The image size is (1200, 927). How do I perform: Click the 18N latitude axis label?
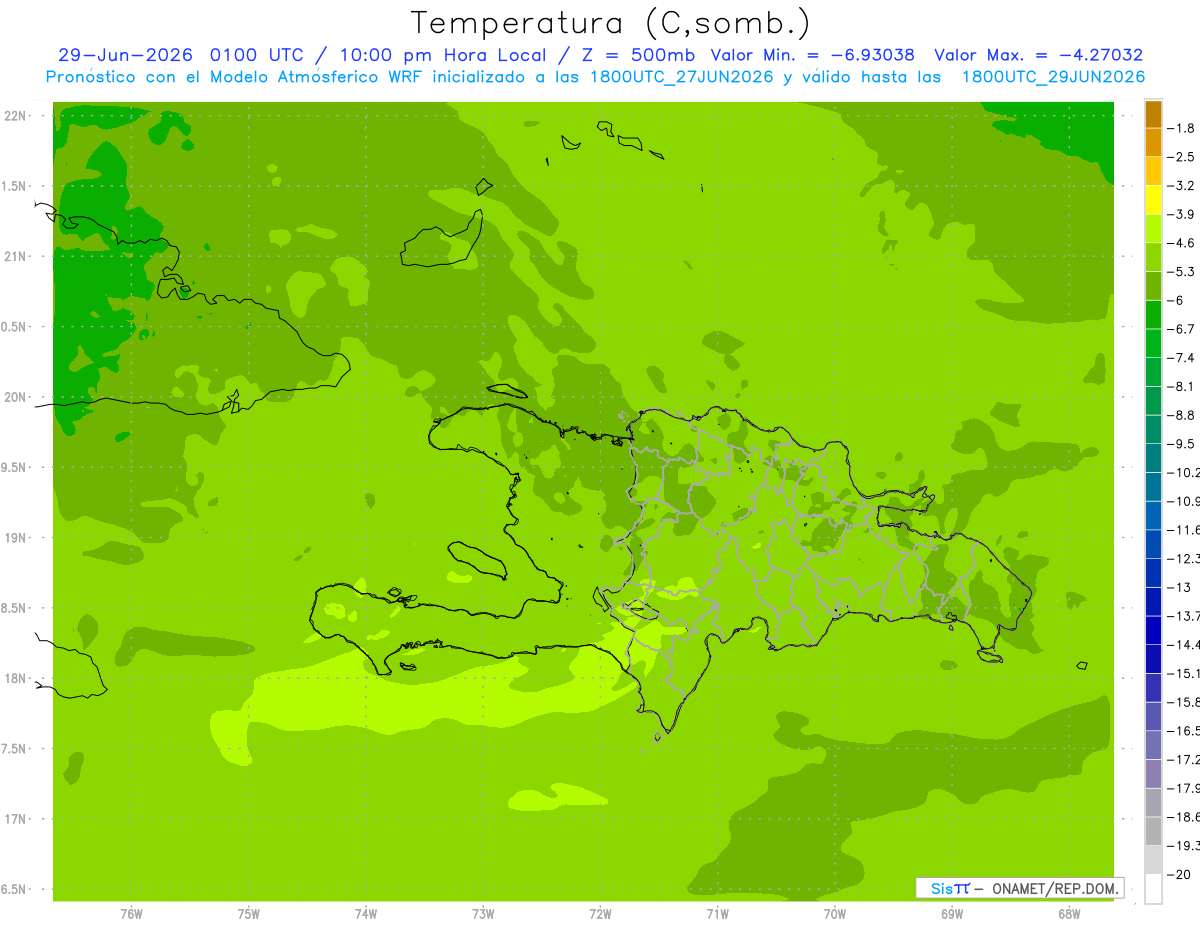coord(15,678)
